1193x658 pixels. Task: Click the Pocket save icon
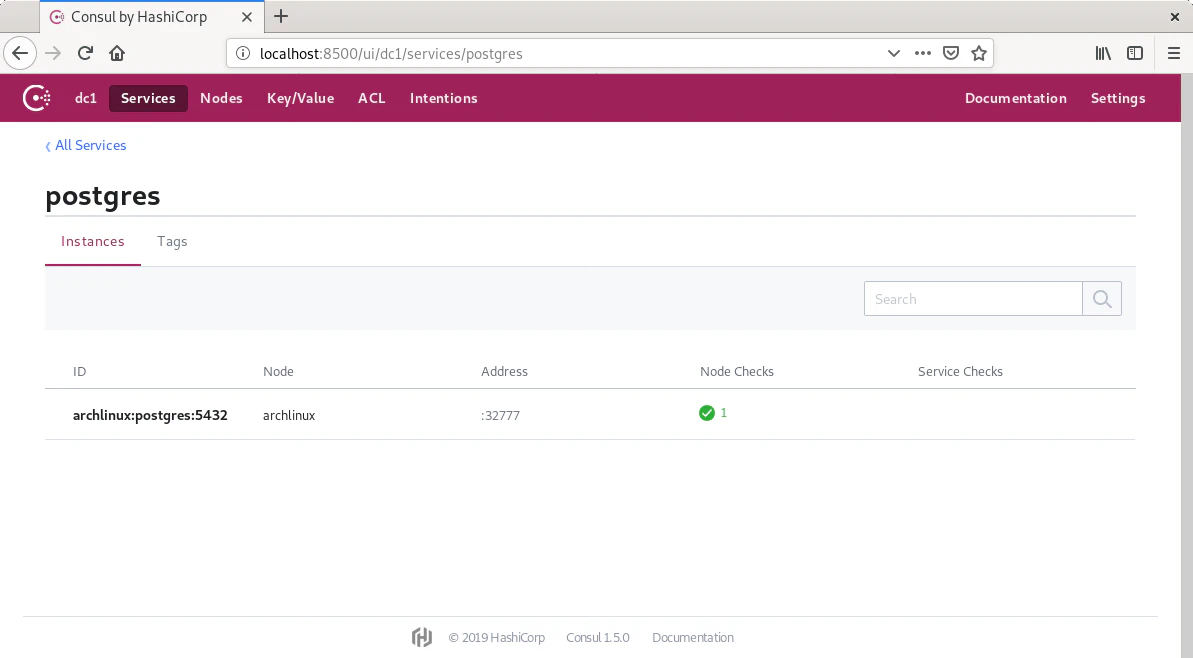tap(952, 54)
